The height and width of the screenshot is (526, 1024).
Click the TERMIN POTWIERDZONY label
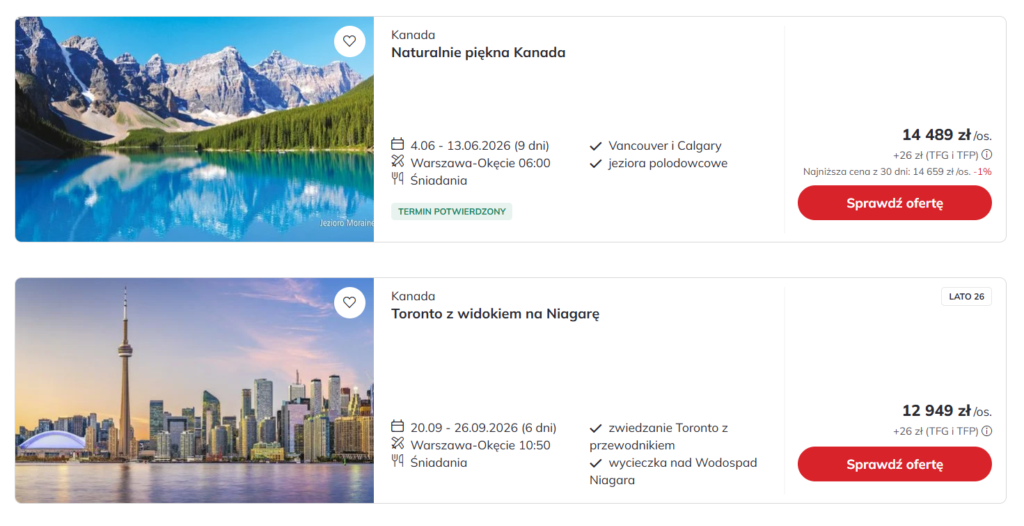(x=451, y=212)
